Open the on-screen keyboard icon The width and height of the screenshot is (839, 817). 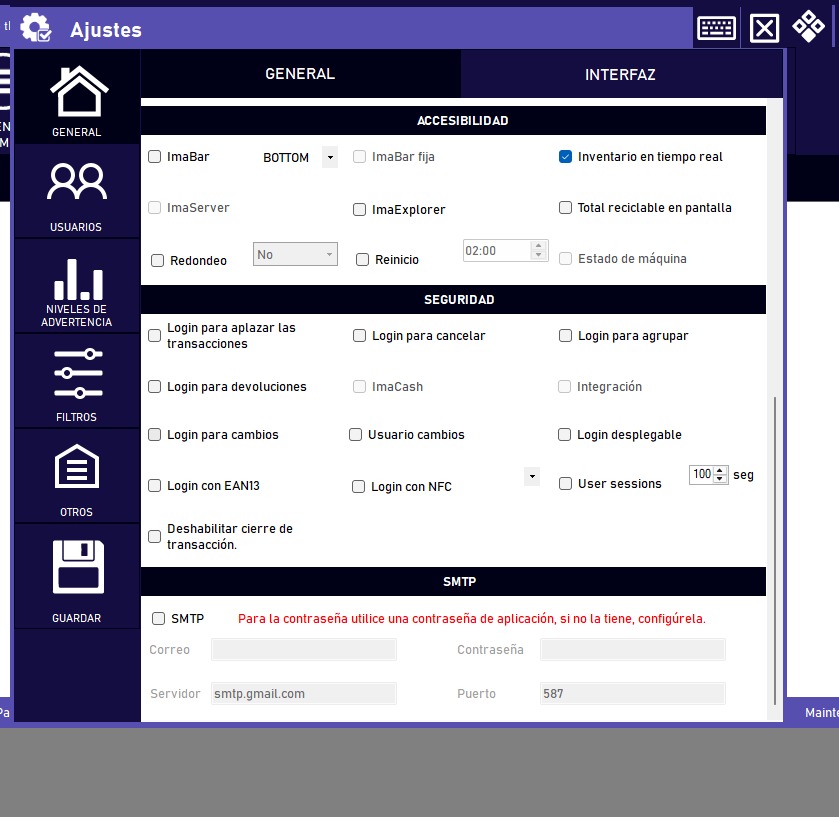(716, 28)
